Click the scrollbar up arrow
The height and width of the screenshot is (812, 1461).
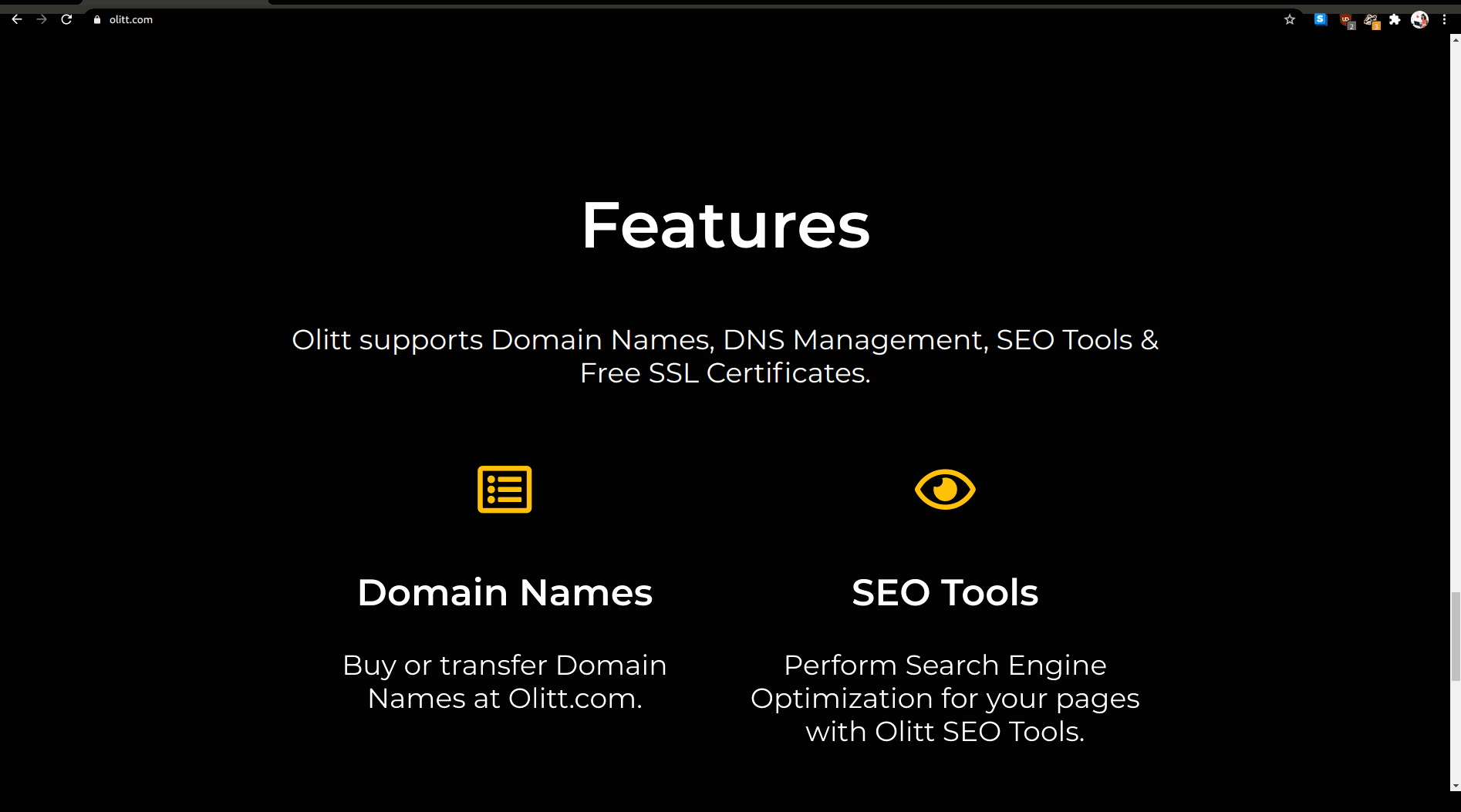pos(1455,39)
